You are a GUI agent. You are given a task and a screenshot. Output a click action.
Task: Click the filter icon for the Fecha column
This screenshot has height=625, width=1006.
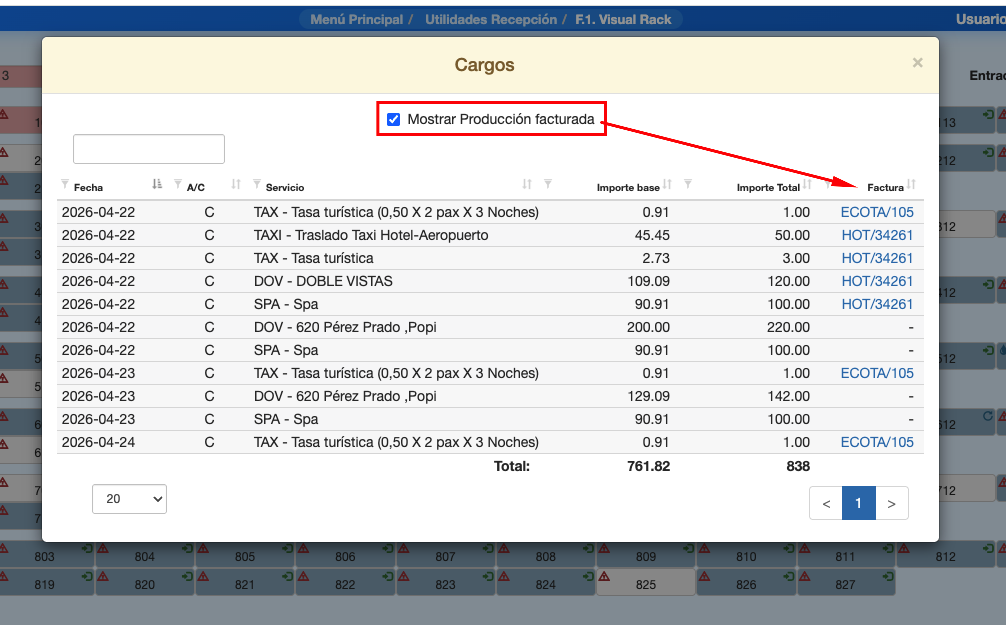pyautogui.click(x=66, y=185)
